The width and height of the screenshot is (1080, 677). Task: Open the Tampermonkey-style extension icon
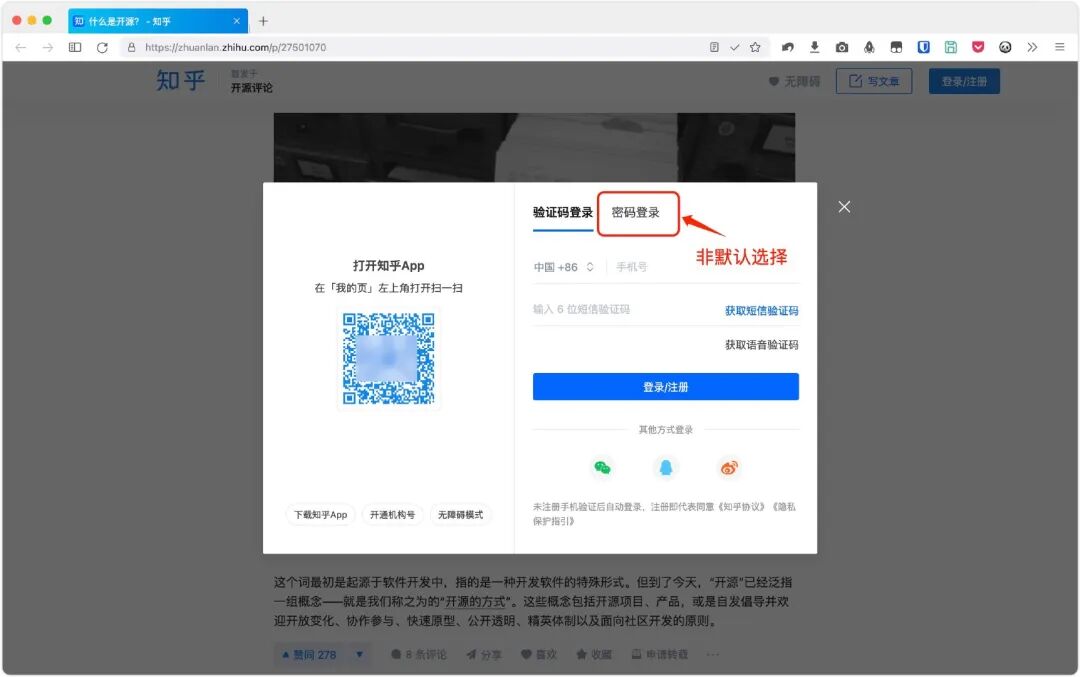896,48
